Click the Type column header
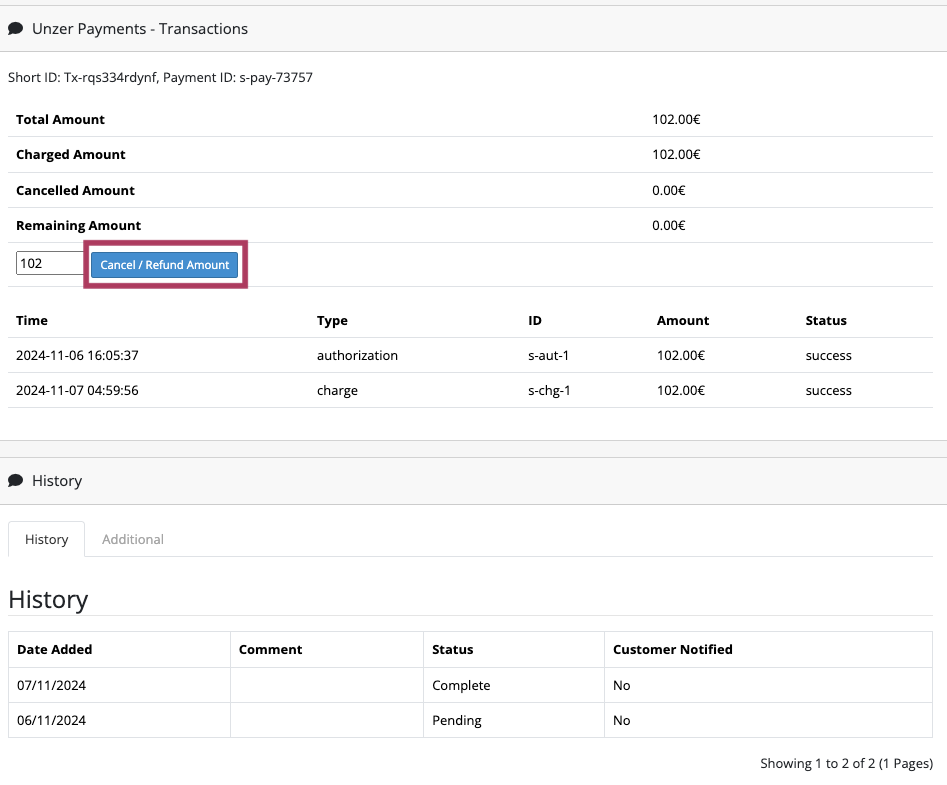The width and height of the screenshot is (947, 785). pyautogui.click(x=332, y=321)
